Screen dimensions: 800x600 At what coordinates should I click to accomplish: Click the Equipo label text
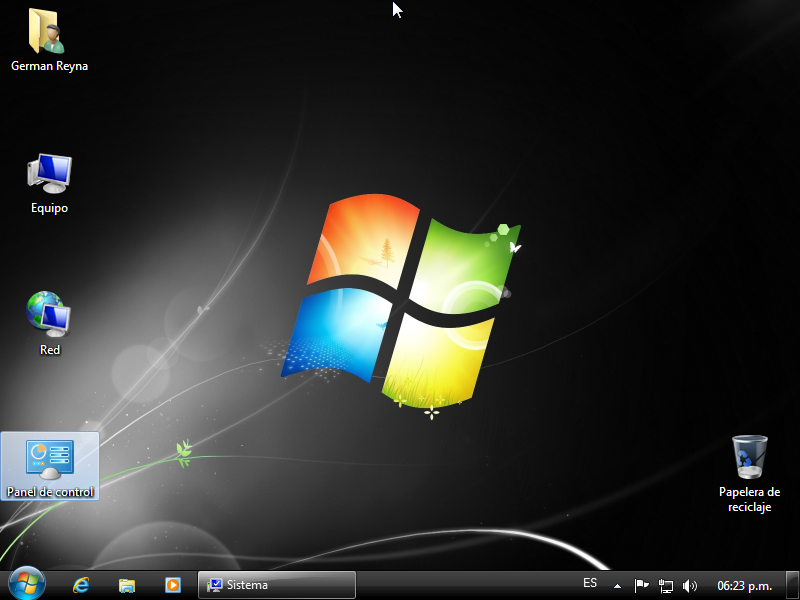tap(49, 208)
